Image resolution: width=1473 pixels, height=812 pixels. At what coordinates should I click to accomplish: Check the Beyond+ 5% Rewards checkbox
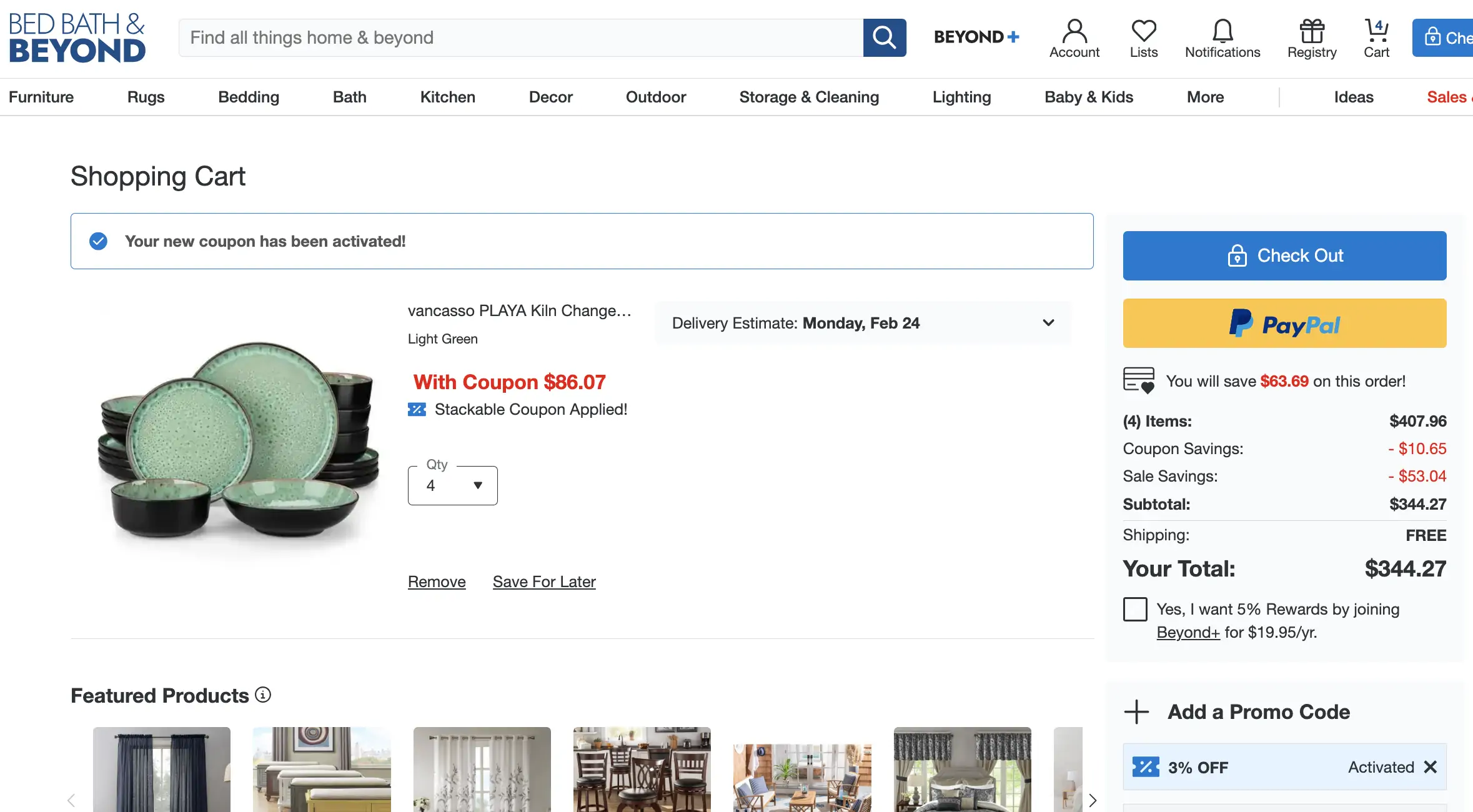click(1135, 609)
